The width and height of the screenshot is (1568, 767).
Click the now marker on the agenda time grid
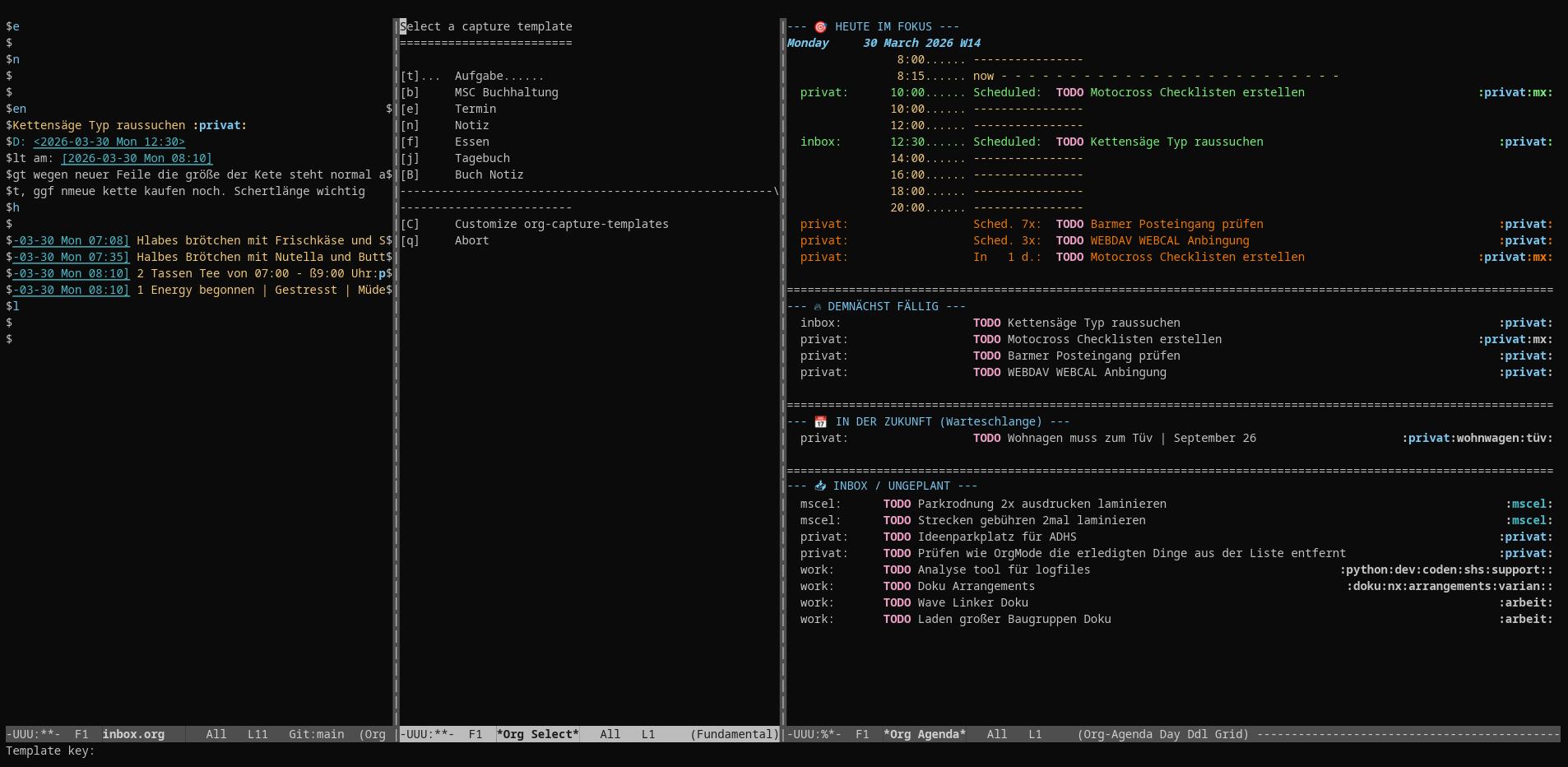click(984, 76)
